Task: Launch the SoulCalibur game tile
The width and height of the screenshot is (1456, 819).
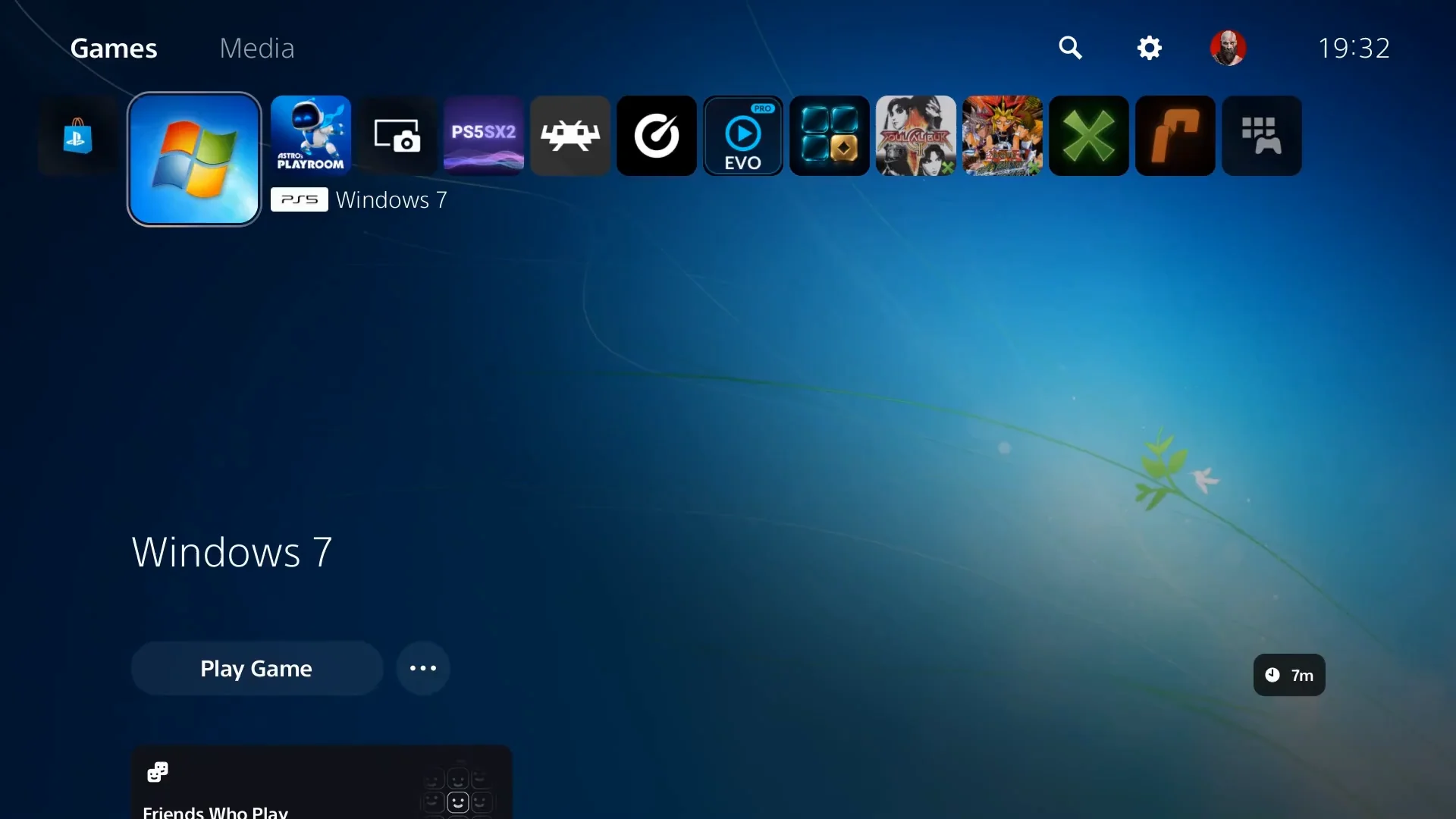Action: pos(916,136)
